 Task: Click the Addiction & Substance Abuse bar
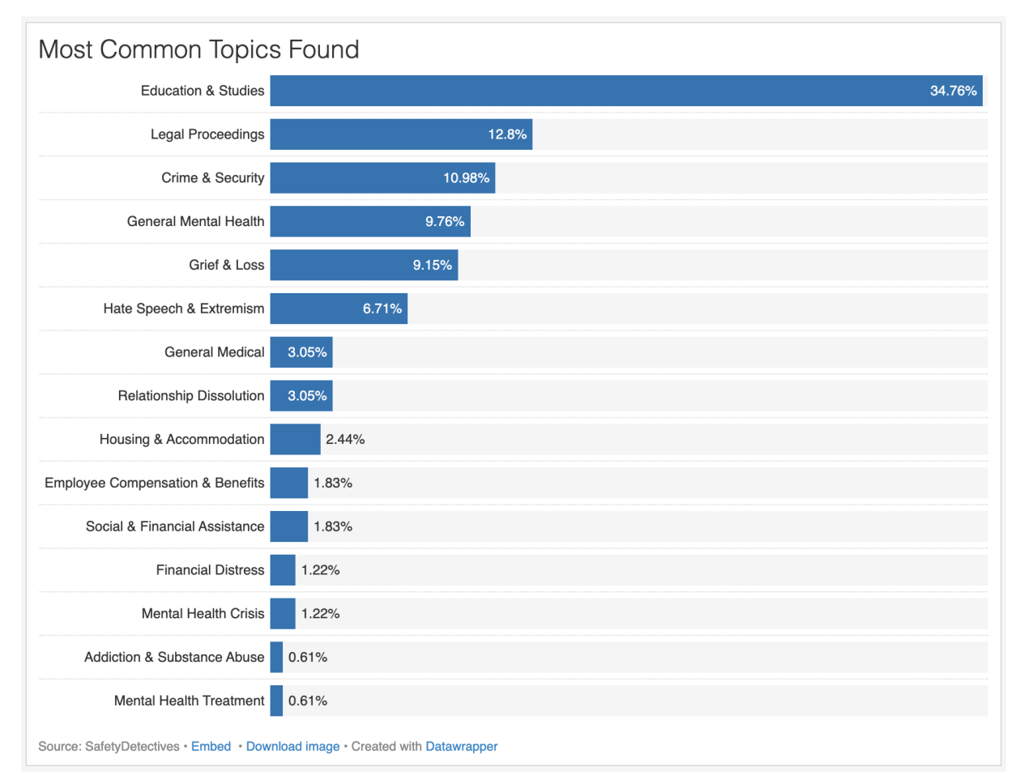(x=276, y=657)
